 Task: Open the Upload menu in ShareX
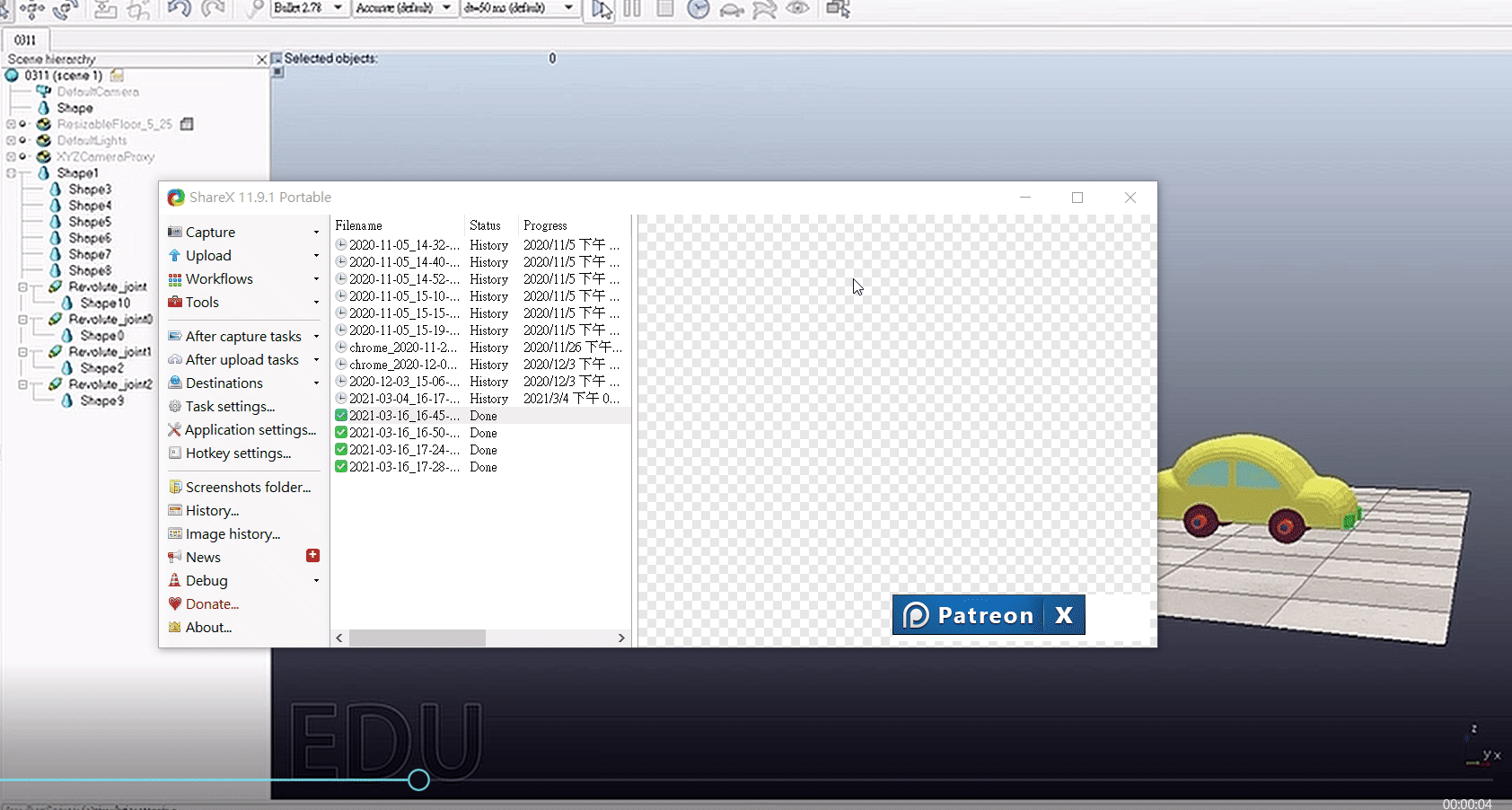click(x=243, y=256)
